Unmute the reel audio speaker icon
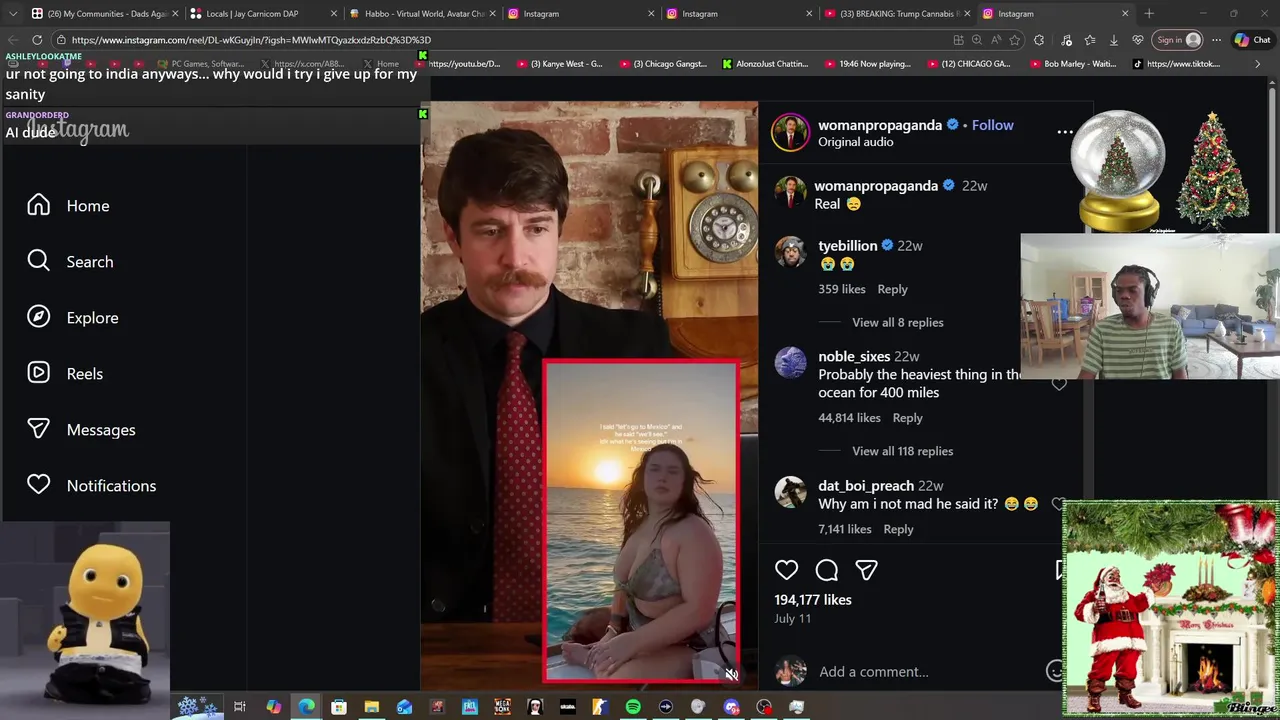The image size is (1280, 720). (x=731, y=675)
